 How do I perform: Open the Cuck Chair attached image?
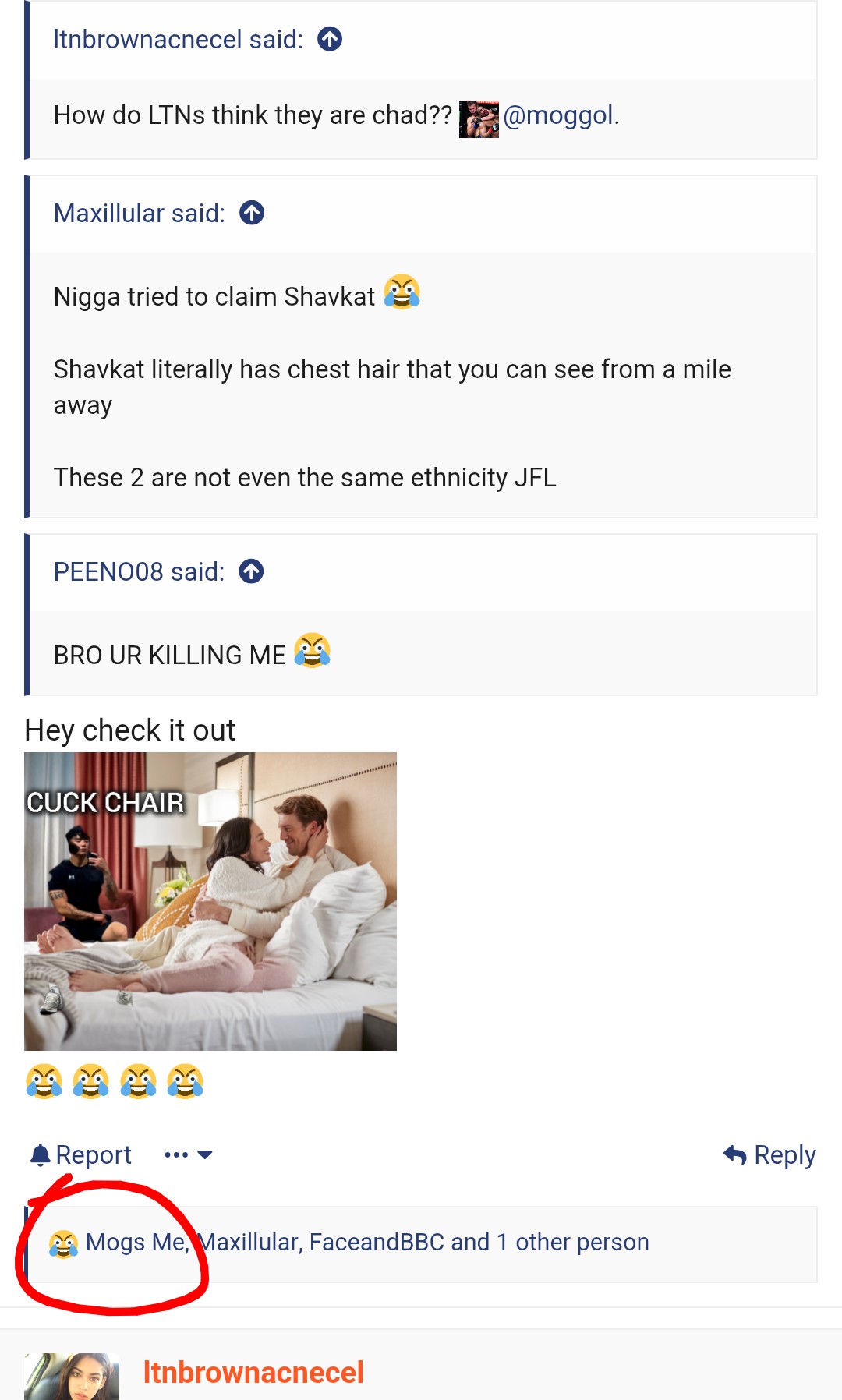(x=210, y=901)
